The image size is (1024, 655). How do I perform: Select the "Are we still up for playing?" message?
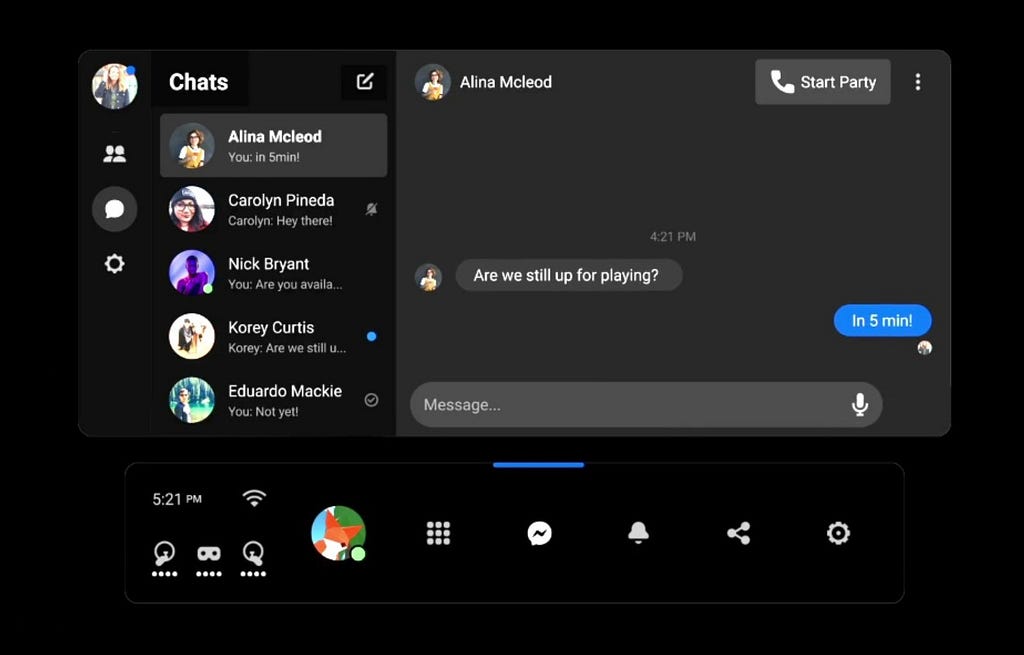pos(569,275)
